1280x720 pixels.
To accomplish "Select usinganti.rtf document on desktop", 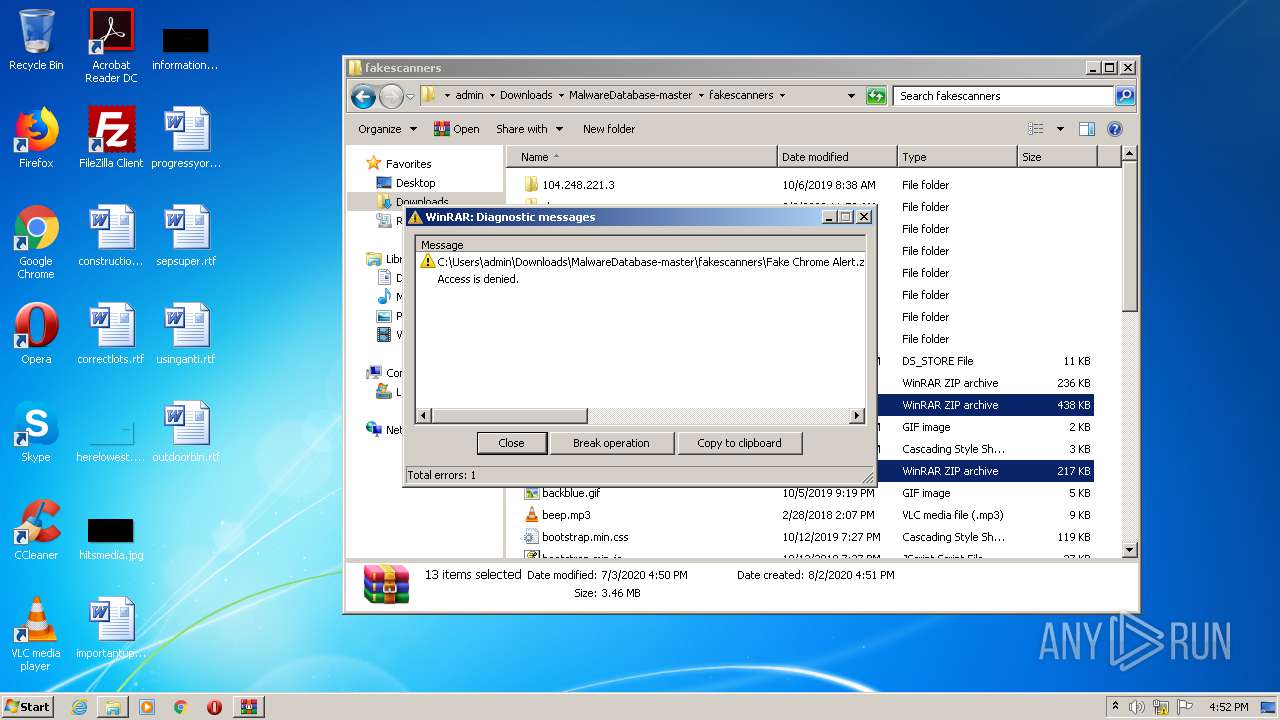I will pyautogui.click(x=186, y=334).
